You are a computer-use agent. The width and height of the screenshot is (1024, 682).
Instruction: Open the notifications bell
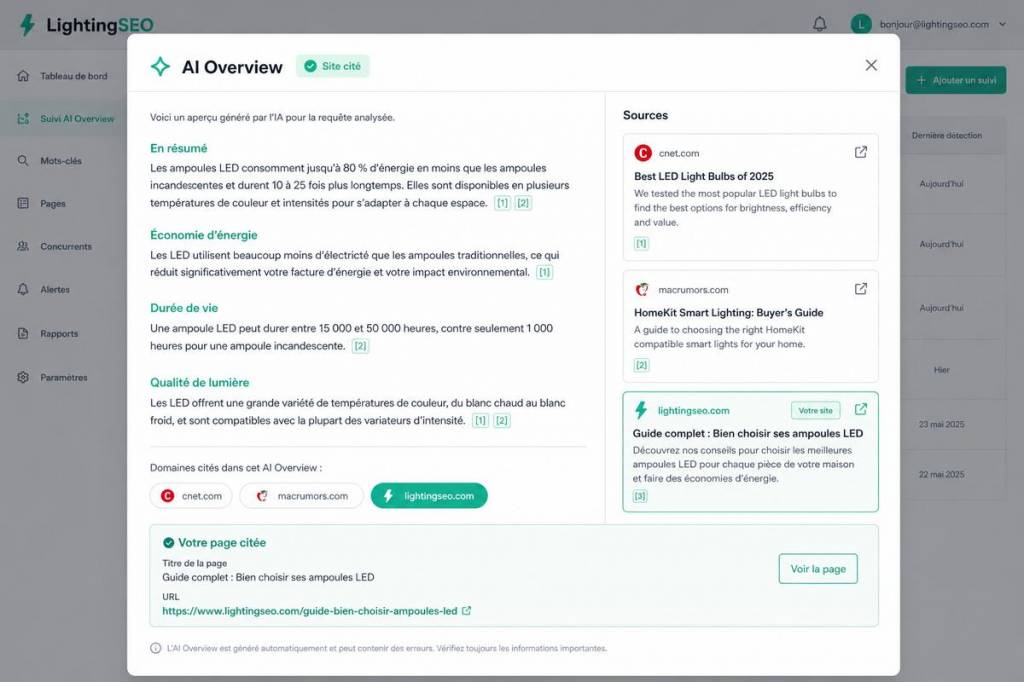click(x=820, y=24)
